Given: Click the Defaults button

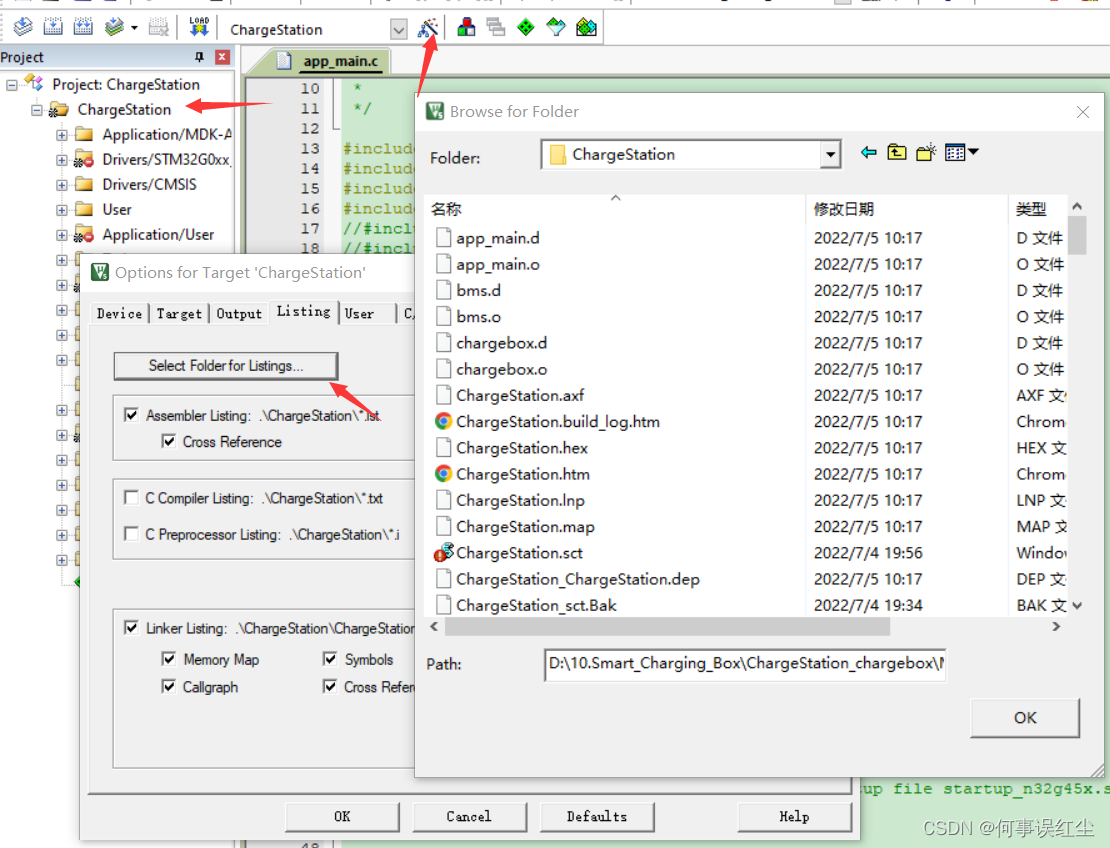Looking at the screenshot, I should 597,816.
